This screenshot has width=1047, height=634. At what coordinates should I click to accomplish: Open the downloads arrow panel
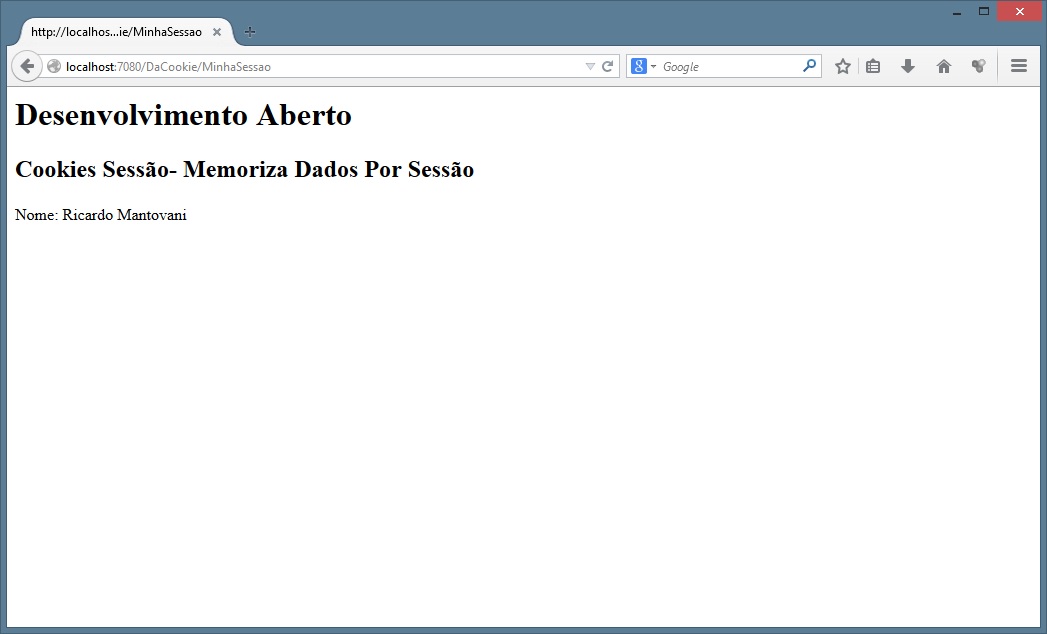tap(908, 67)
